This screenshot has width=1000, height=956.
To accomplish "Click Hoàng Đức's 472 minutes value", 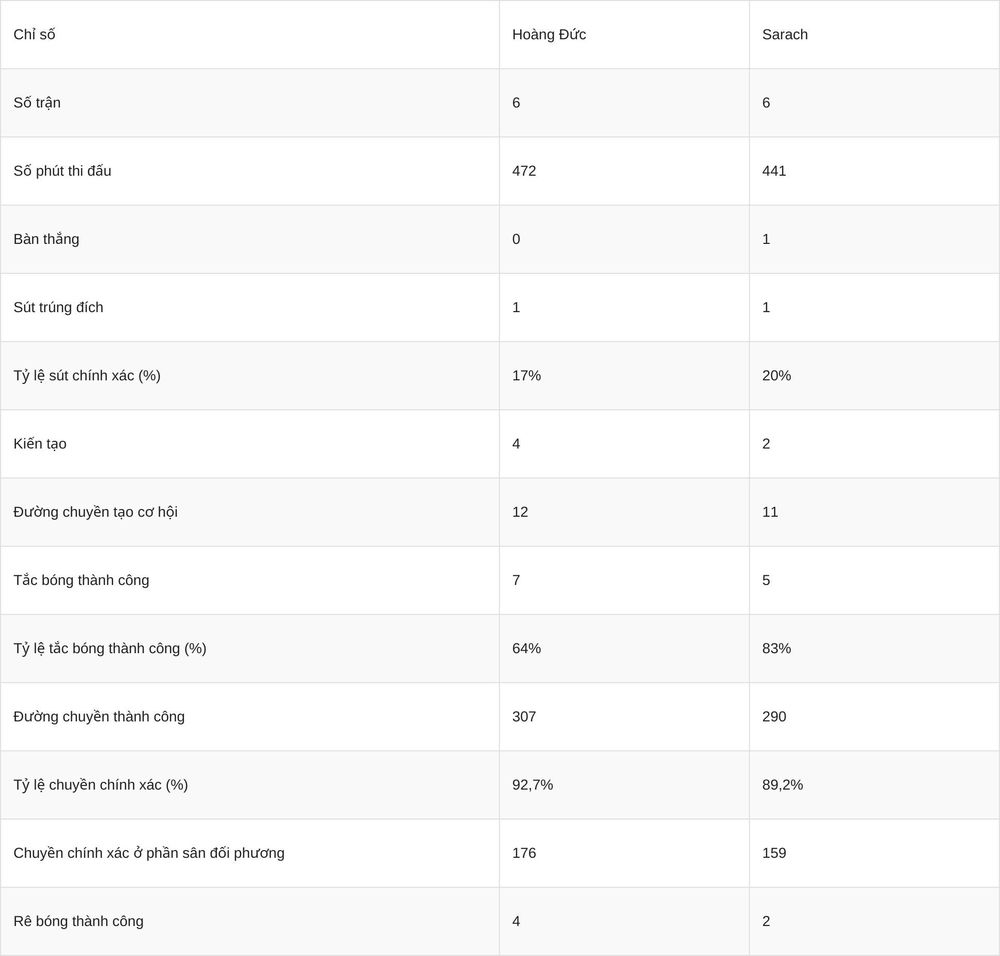I will coord(524,171).
